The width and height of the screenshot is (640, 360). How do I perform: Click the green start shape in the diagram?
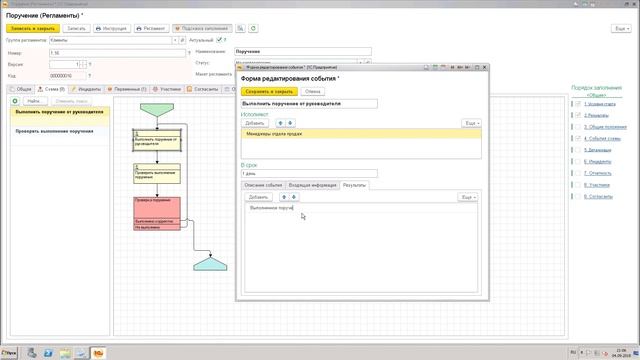point(157,109)
